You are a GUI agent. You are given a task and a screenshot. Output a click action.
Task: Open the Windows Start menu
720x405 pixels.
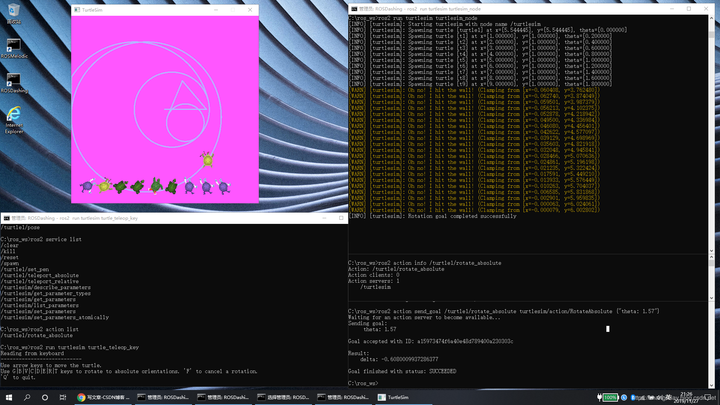pyautogui.click(x=9, y=397)
